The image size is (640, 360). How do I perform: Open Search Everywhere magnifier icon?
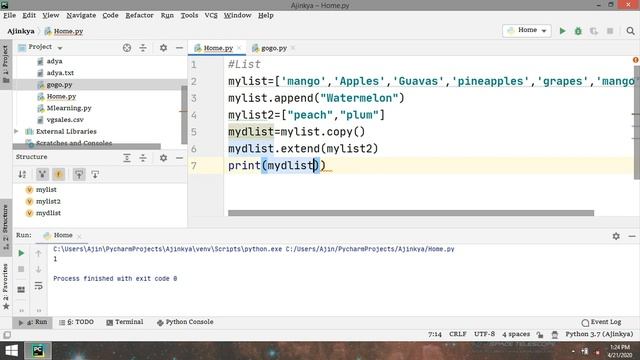[630, 31]
